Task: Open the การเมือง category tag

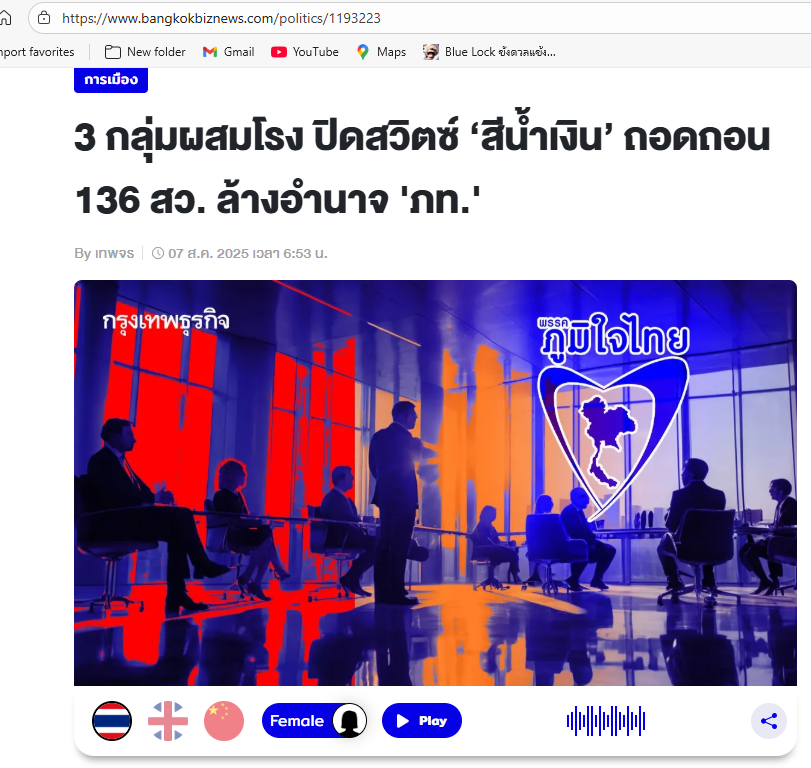Action: coord(111,80)
